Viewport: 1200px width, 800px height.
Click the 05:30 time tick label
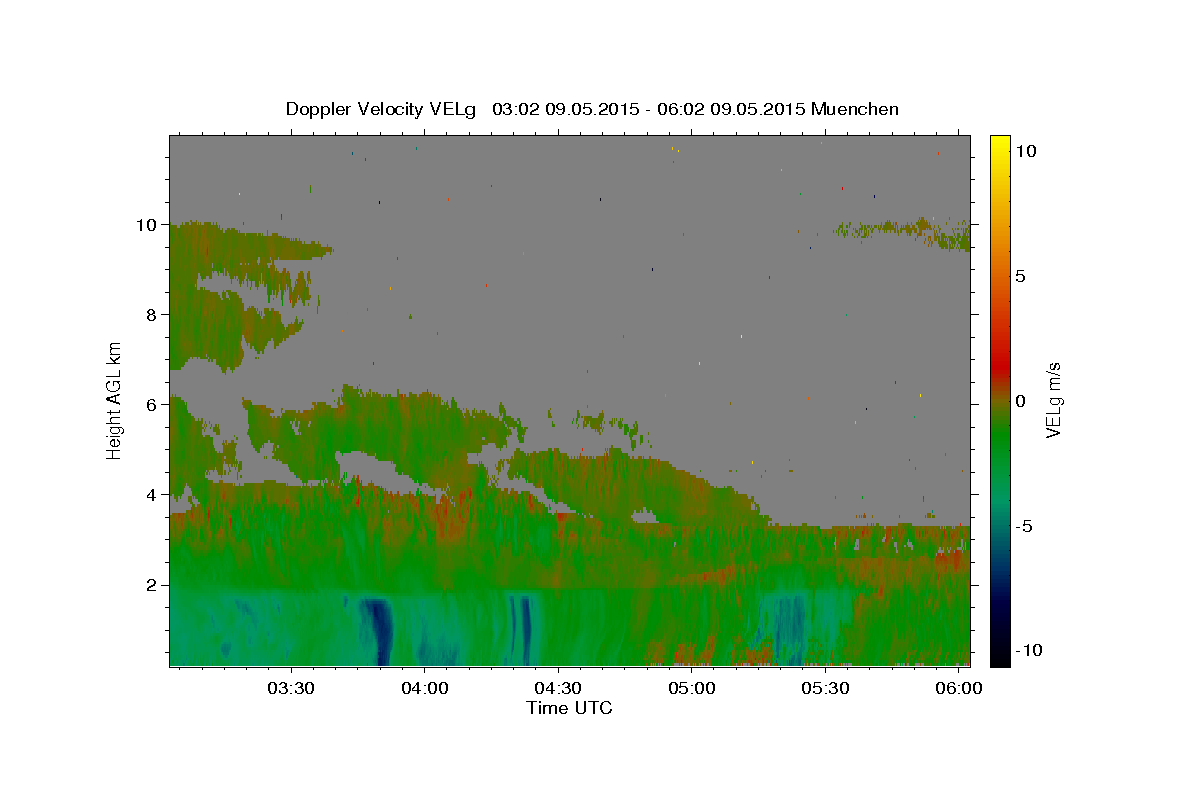tap(825, 689)
